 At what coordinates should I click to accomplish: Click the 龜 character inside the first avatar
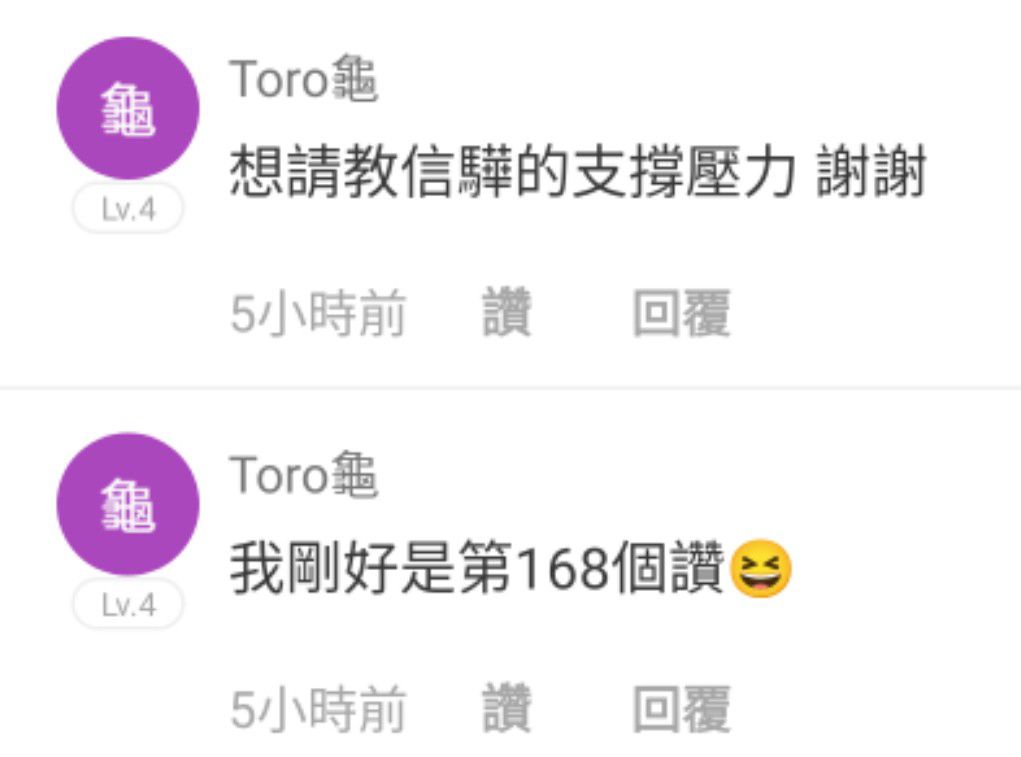tap(128, 109)
